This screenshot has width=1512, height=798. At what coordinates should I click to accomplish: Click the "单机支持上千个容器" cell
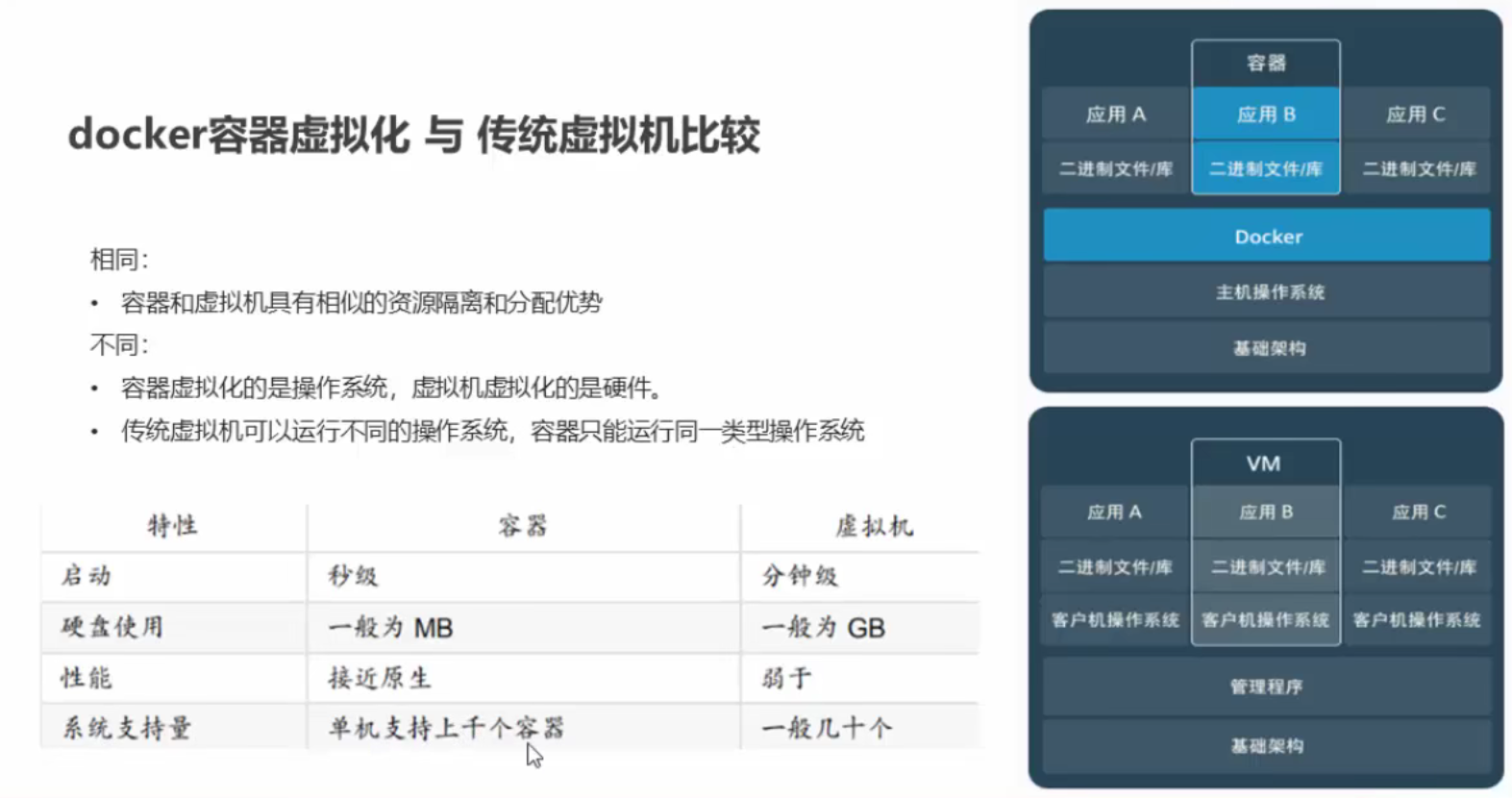pyautogui.click(x=446, y=728)
